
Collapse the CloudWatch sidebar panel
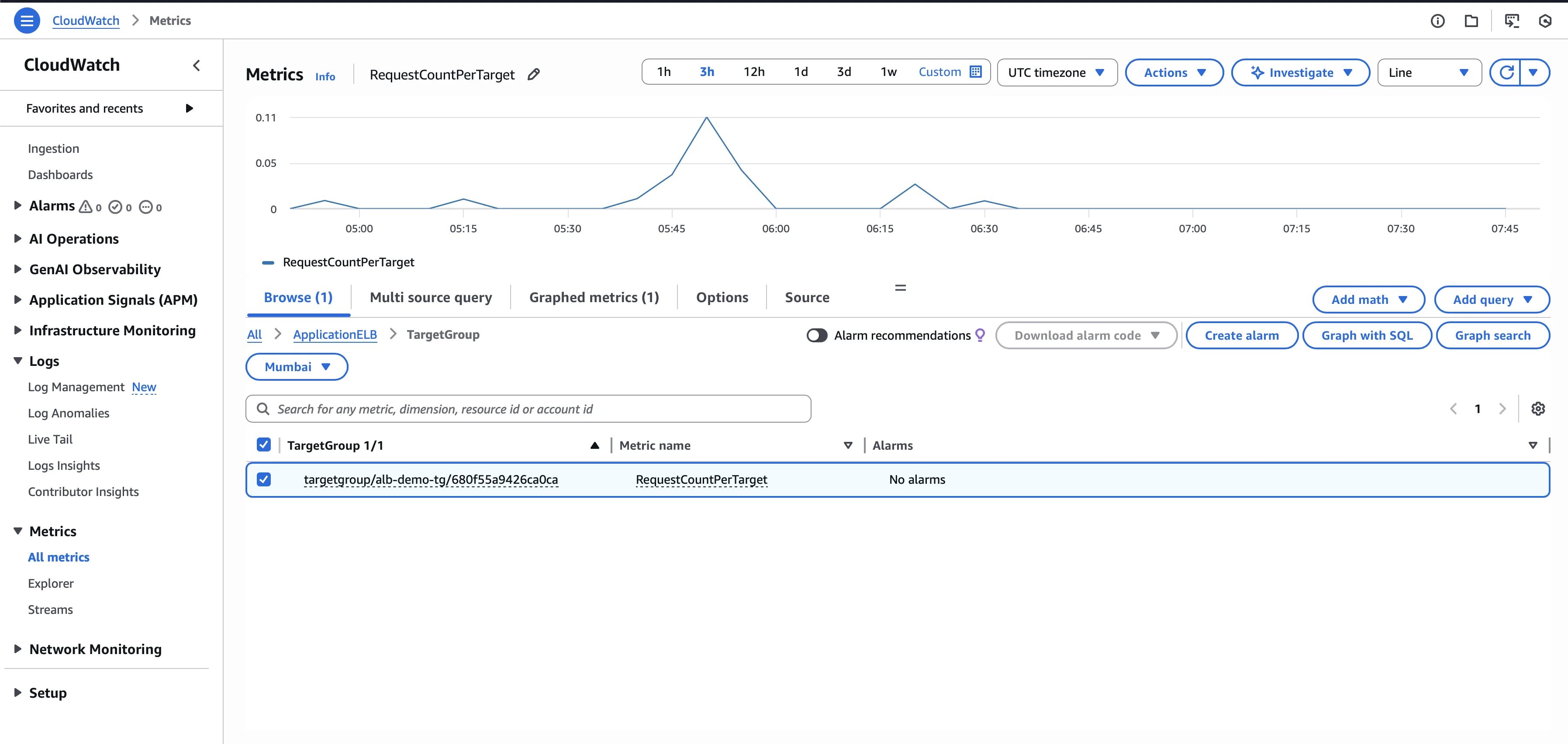(197, 65)
